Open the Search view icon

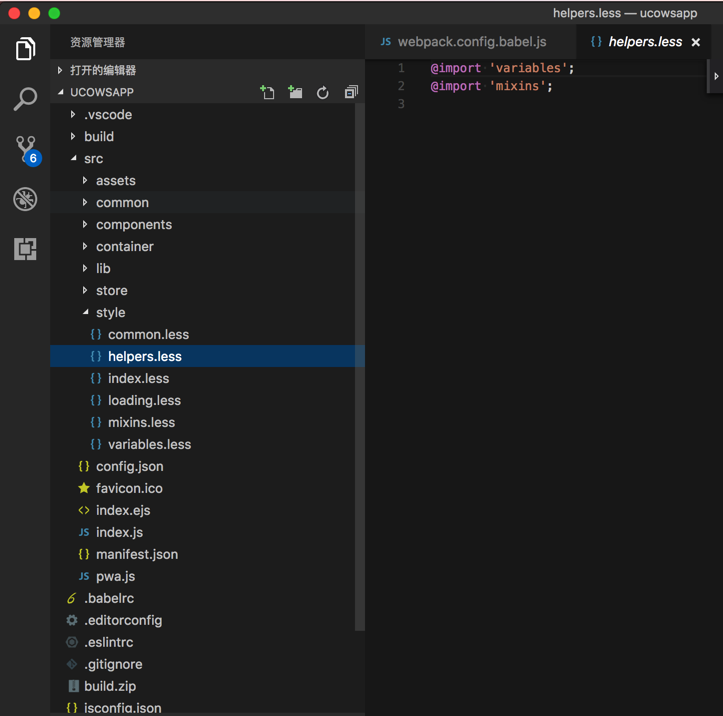(x=25, y=98)
